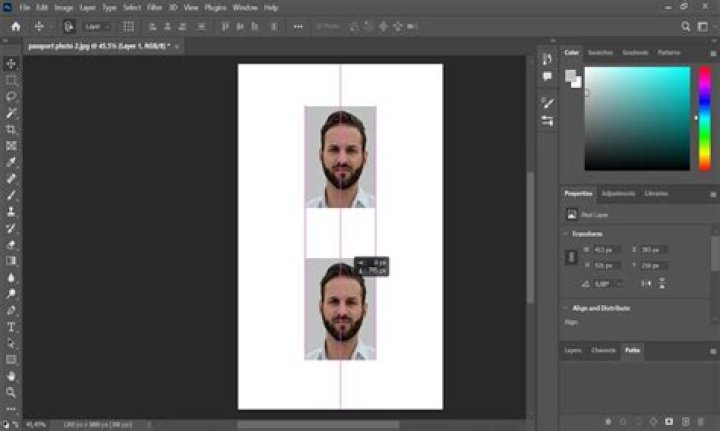Open the Adjustments panel tab
The height and width of the screenshot is (431, 720).
click(x=618, y=194)
